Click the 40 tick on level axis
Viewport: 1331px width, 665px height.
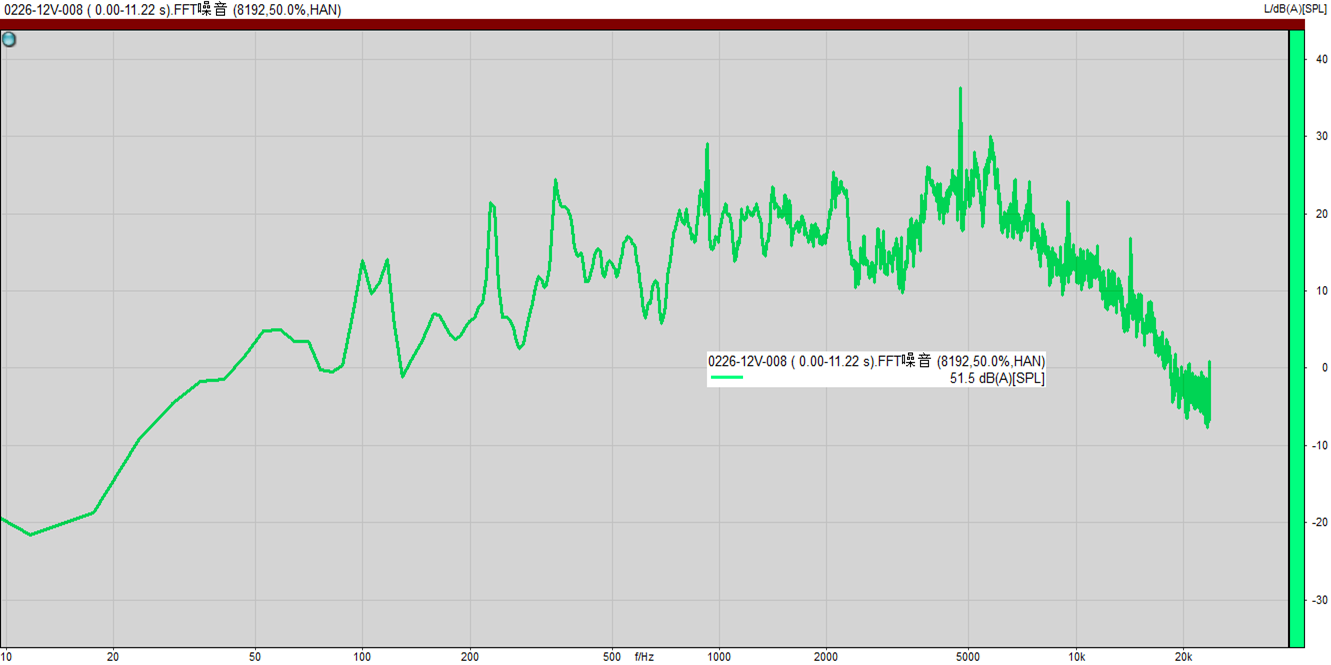point(1322,59)
